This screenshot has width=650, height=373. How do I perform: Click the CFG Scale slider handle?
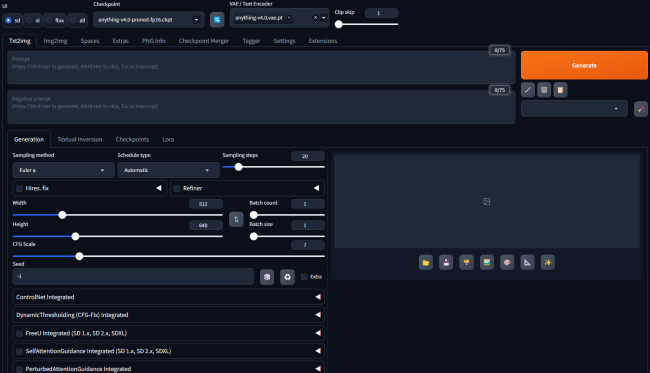[x=79, y=256]
